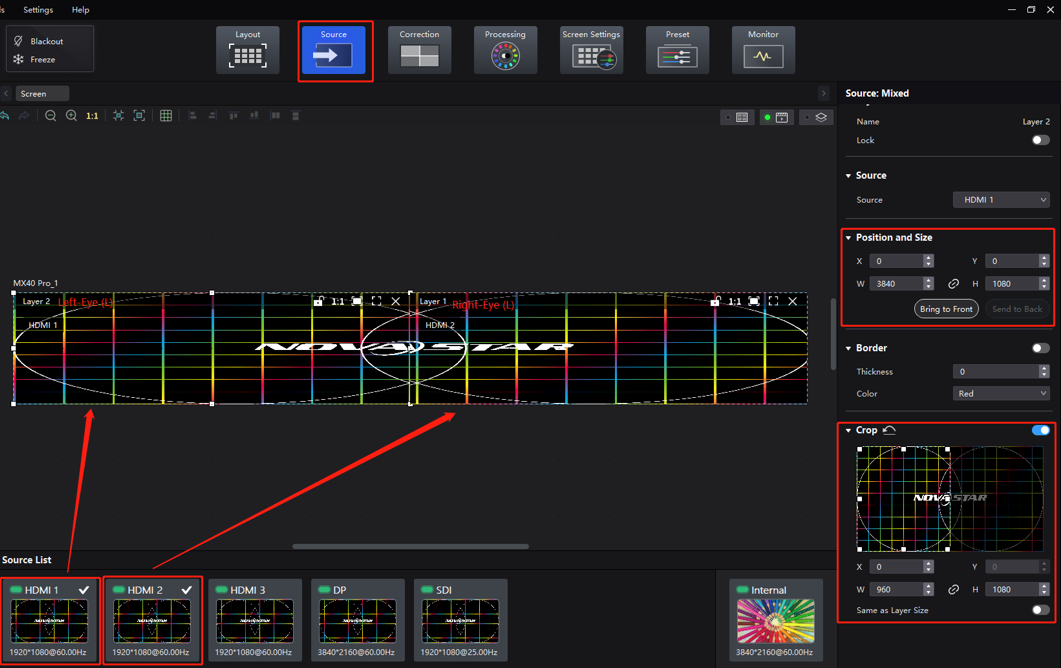Screen dimensions: 1061x668
Task: Click the distribute vertically icon
Action: (296, 116)
